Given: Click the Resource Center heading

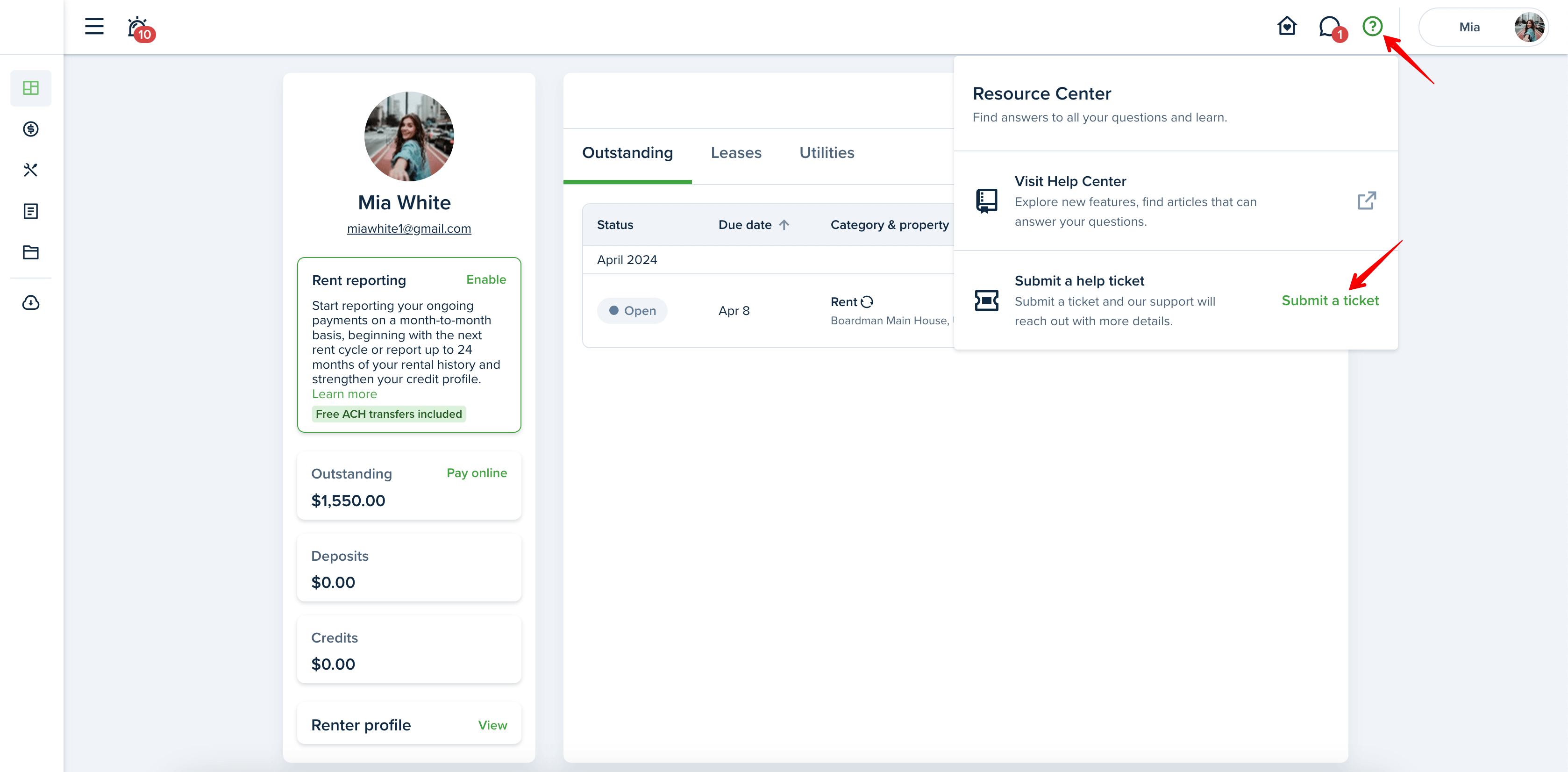Looking at the screenshot, I should click(x=1041, y=94).
